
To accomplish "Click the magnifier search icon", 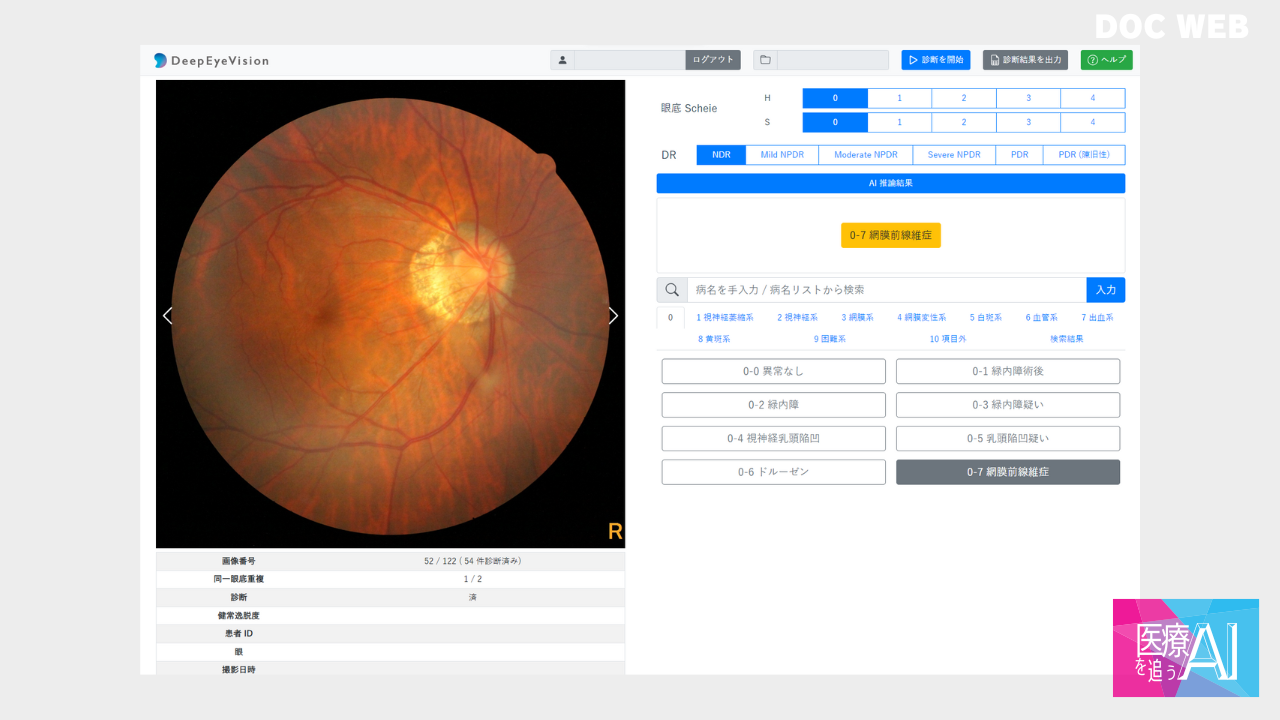I will coord(672,290).
